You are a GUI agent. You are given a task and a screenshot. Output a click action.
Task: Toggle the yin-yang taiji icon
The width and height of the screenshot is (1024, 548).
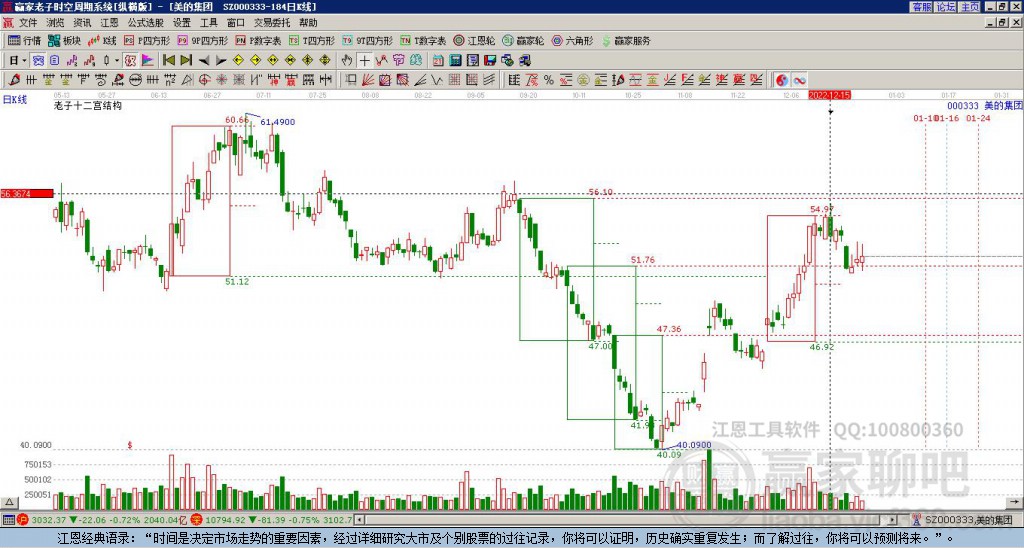click(782, 80)
